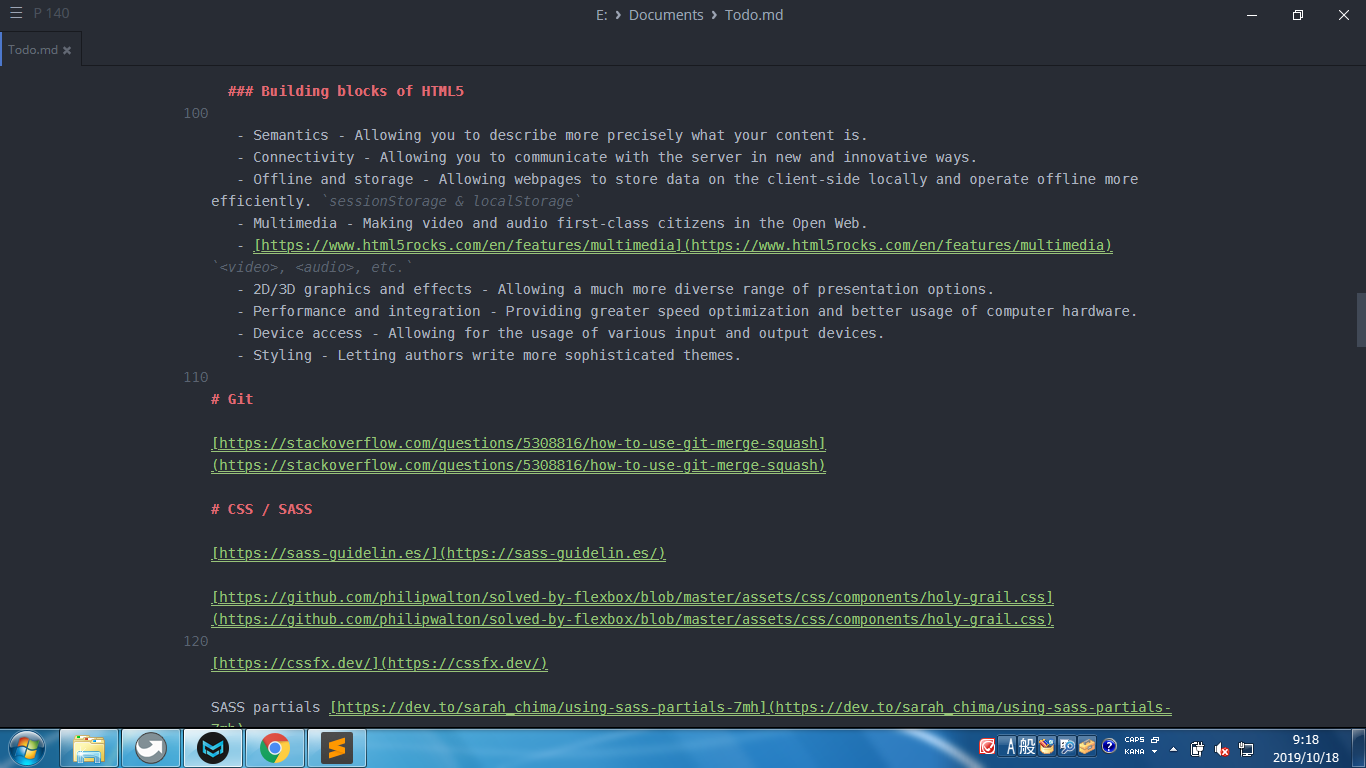
Task: Select the Todo.md tab
Action: coord(40,49)
